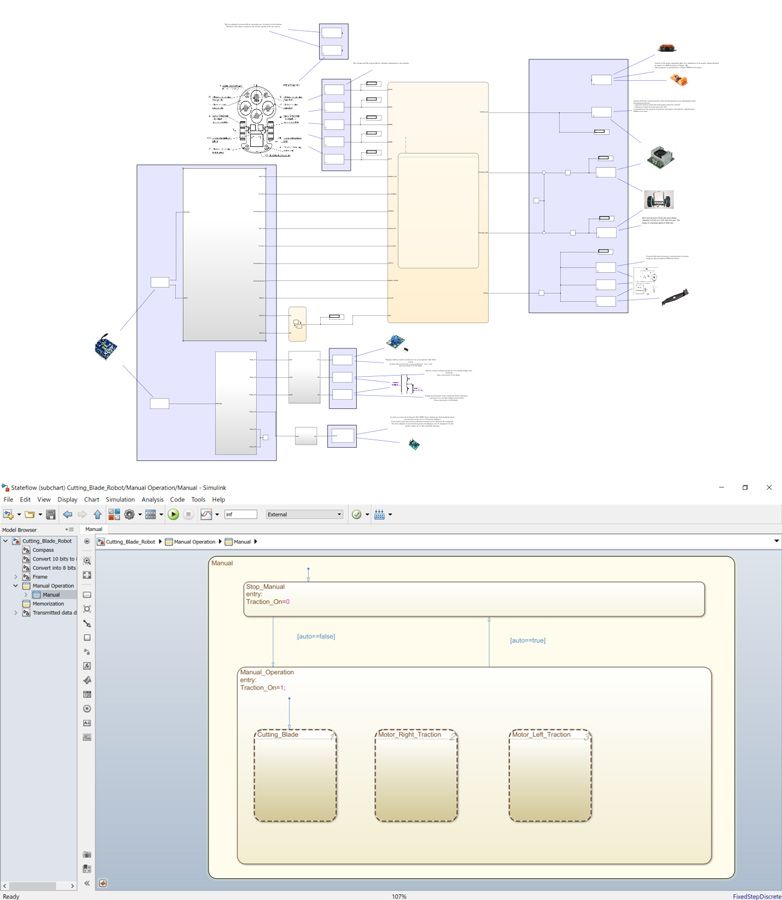Save the model with the floppy icon
The width and height of the screenshot is (782, 900).
click(x=51, y=514)
